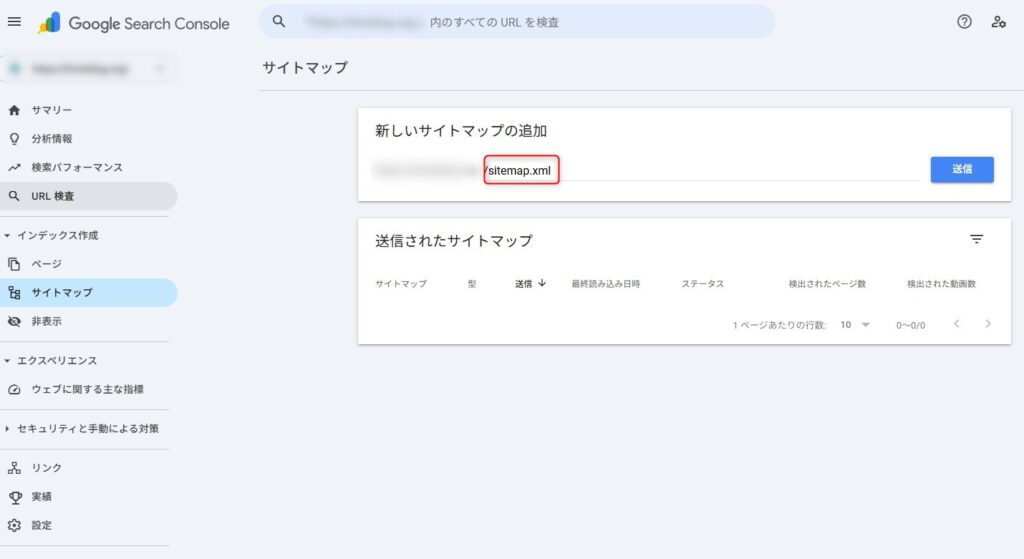Click the Google Search Console logo

(x=134, y=23)
